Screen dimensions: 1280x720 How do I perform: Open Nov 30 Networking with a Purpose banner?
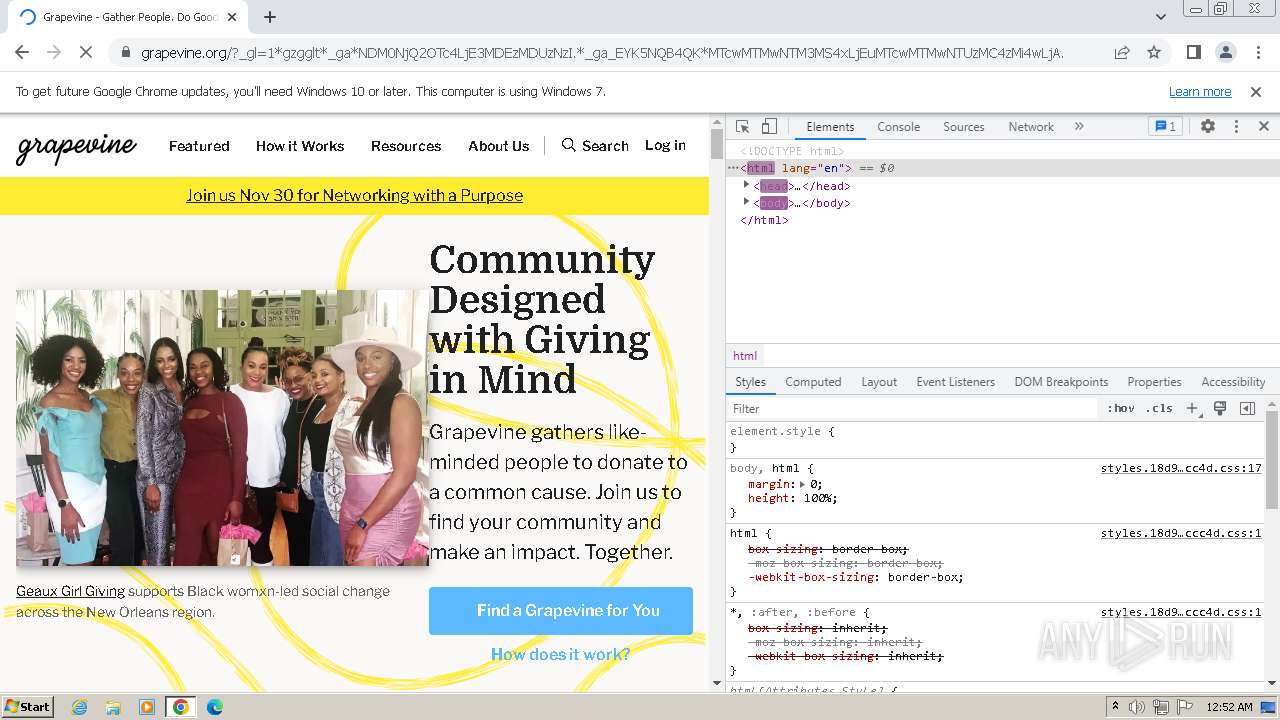tap(354, 195)
